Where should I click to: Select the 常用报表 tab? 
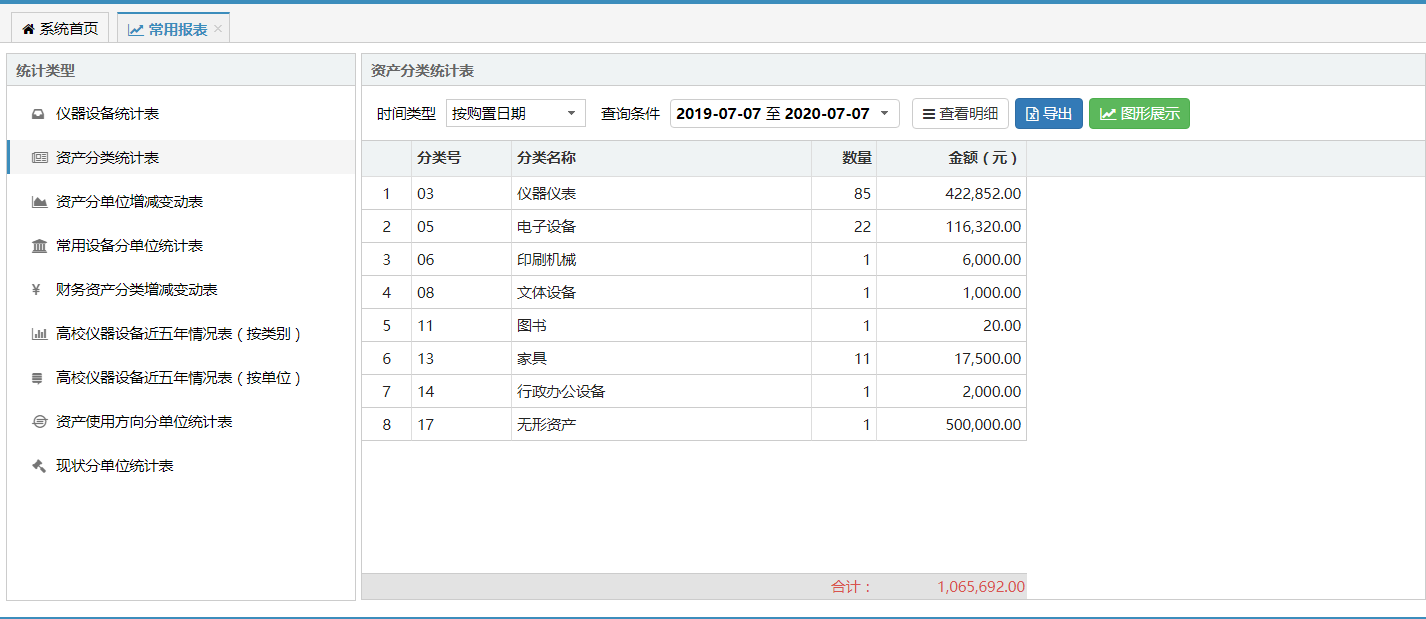[168, 29]
